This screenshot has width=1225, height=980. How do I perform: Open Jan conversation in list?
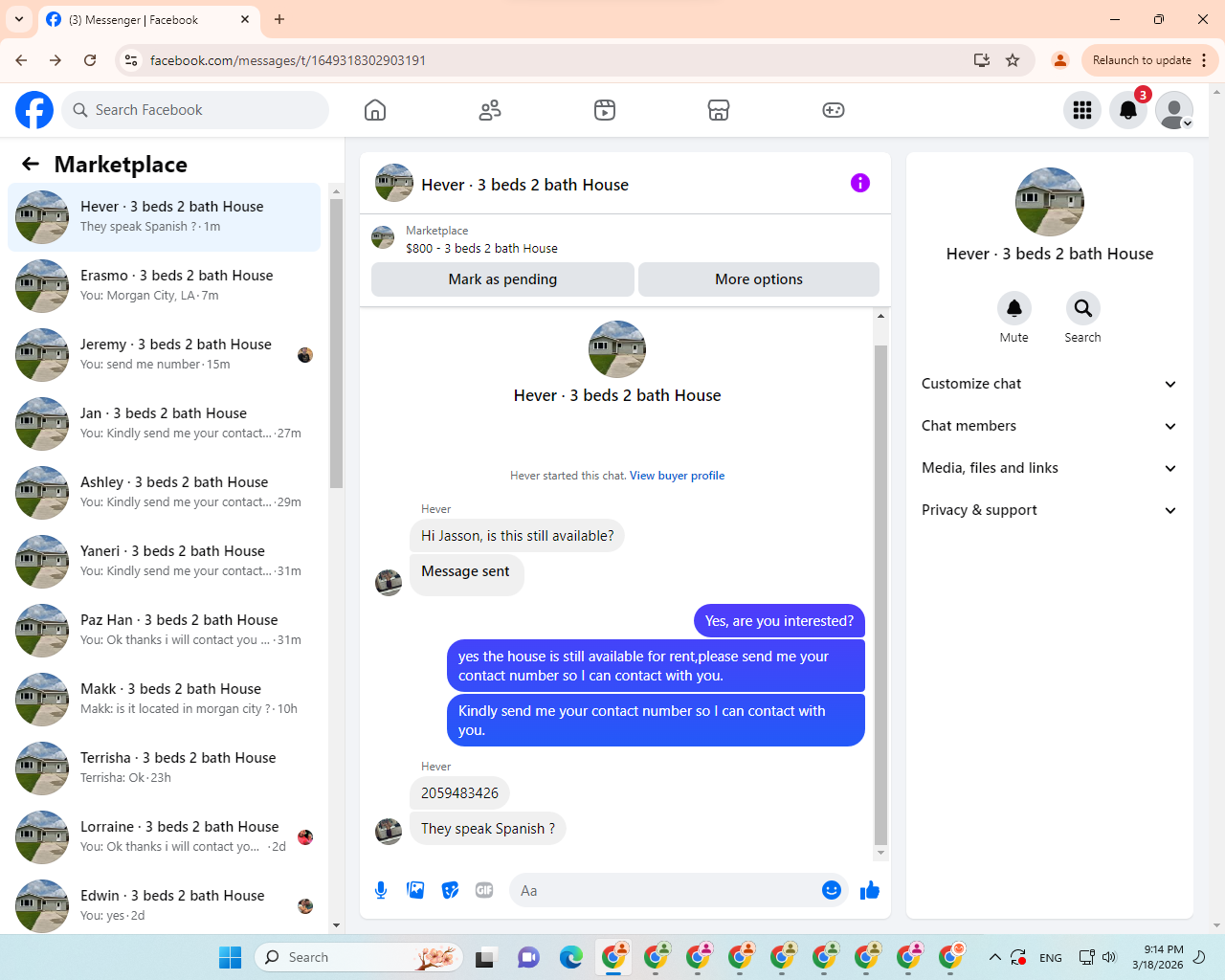[164, 424]
